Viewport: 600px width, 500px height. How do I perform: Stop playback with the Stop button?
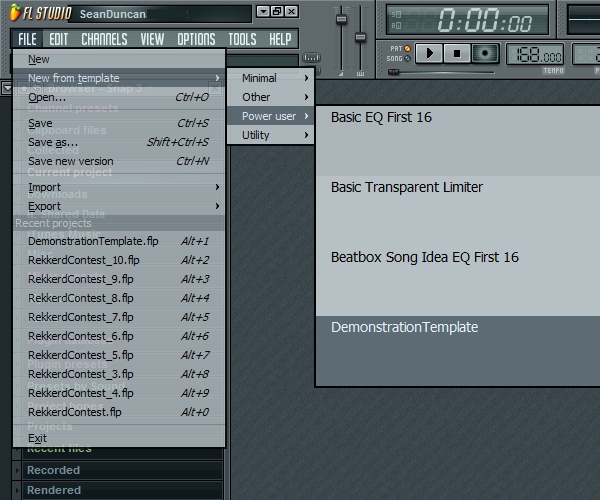tap(457, 53)
